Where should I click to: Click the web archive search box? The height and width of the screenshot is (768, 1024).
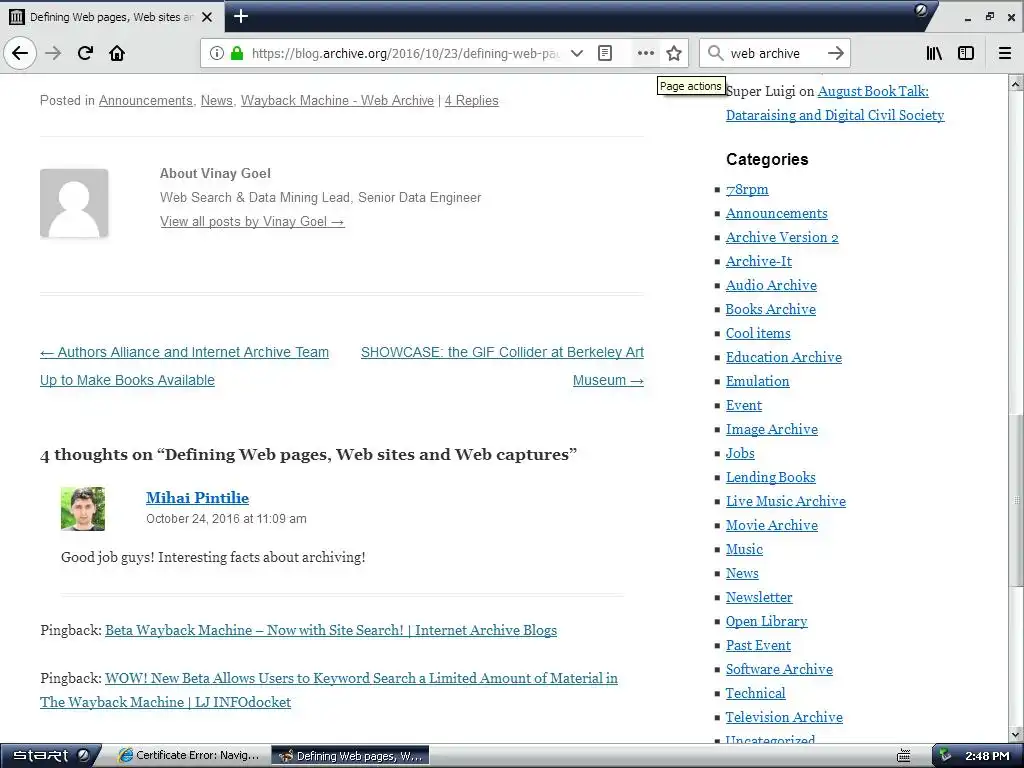tap(774, 54)
